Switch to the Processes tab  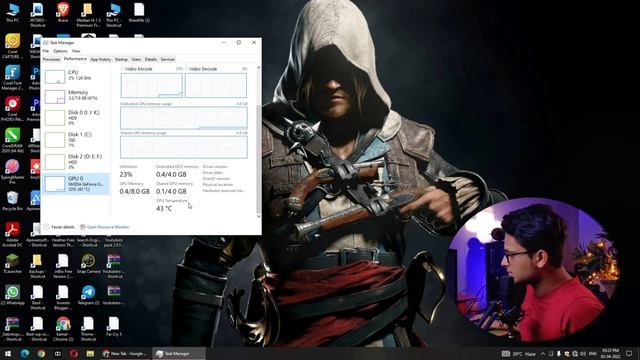coord(51,60)
